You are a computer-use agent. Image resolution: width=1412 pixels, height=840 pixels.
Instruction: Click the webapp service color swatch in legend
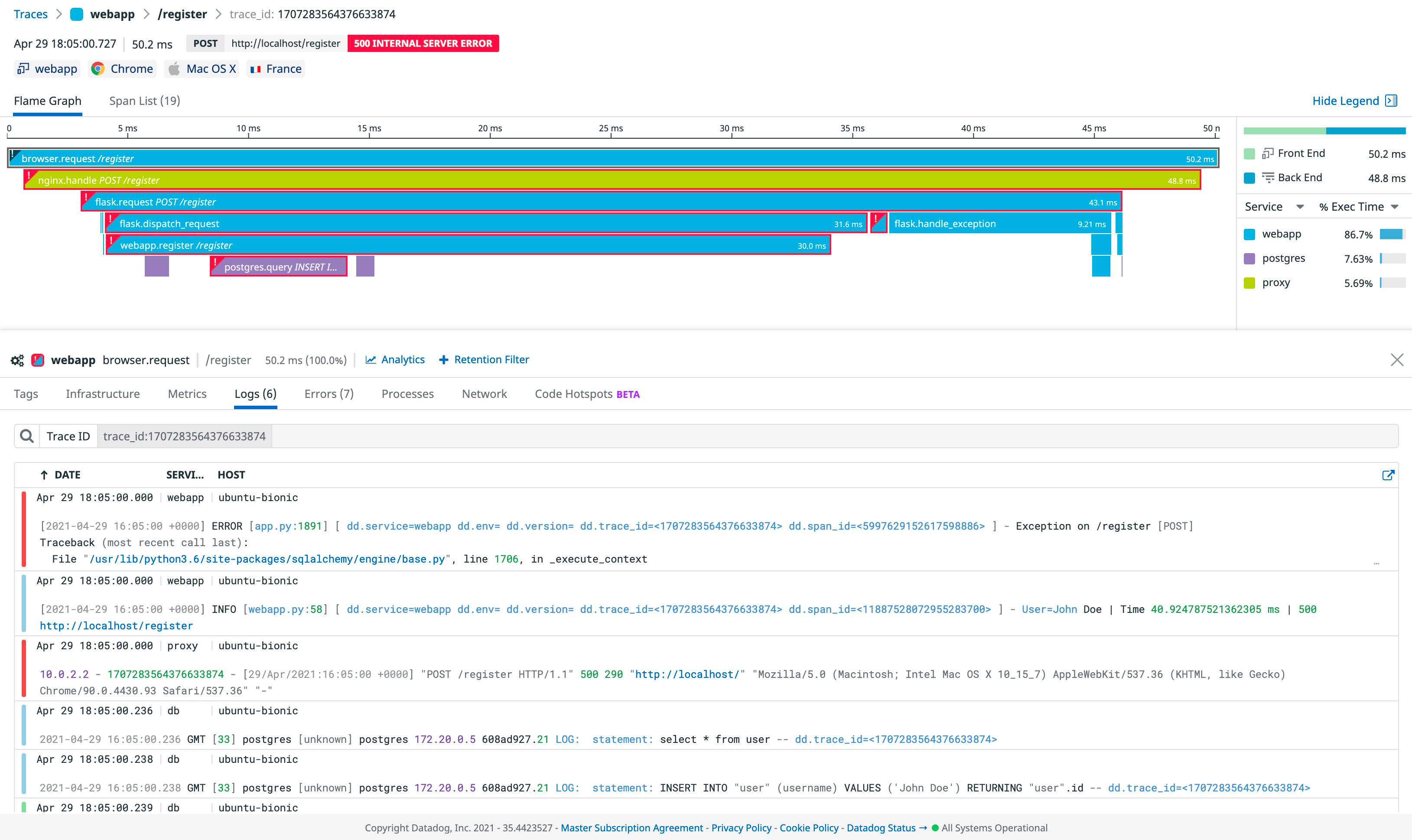click(x=1249, y=234)
